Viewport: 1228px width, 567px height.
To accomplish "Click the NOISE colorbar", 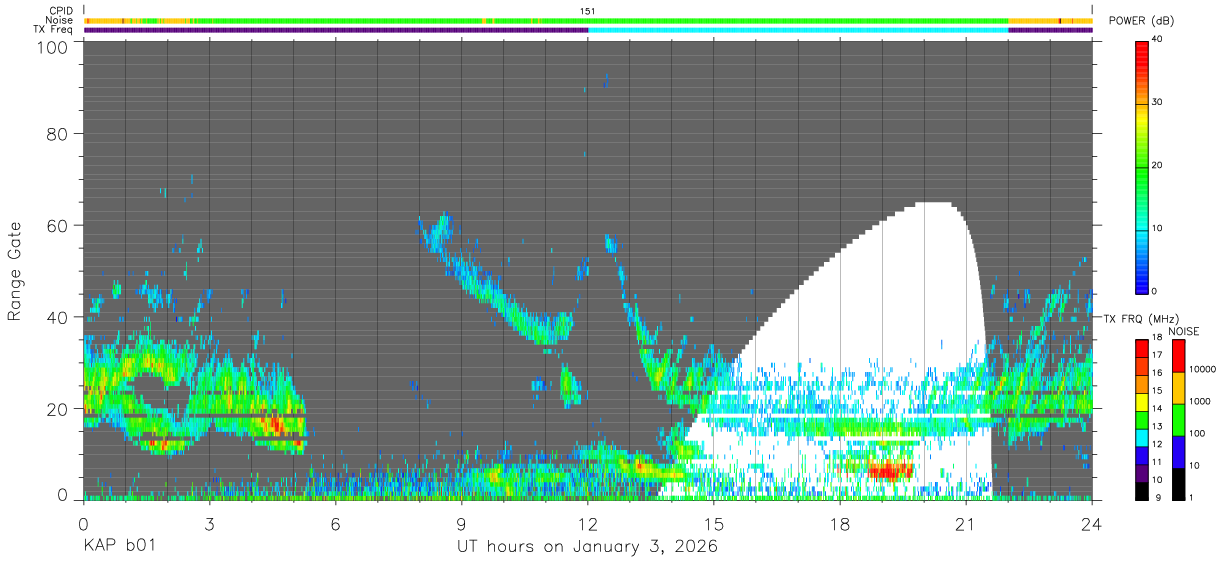I will coord(1177,418).
